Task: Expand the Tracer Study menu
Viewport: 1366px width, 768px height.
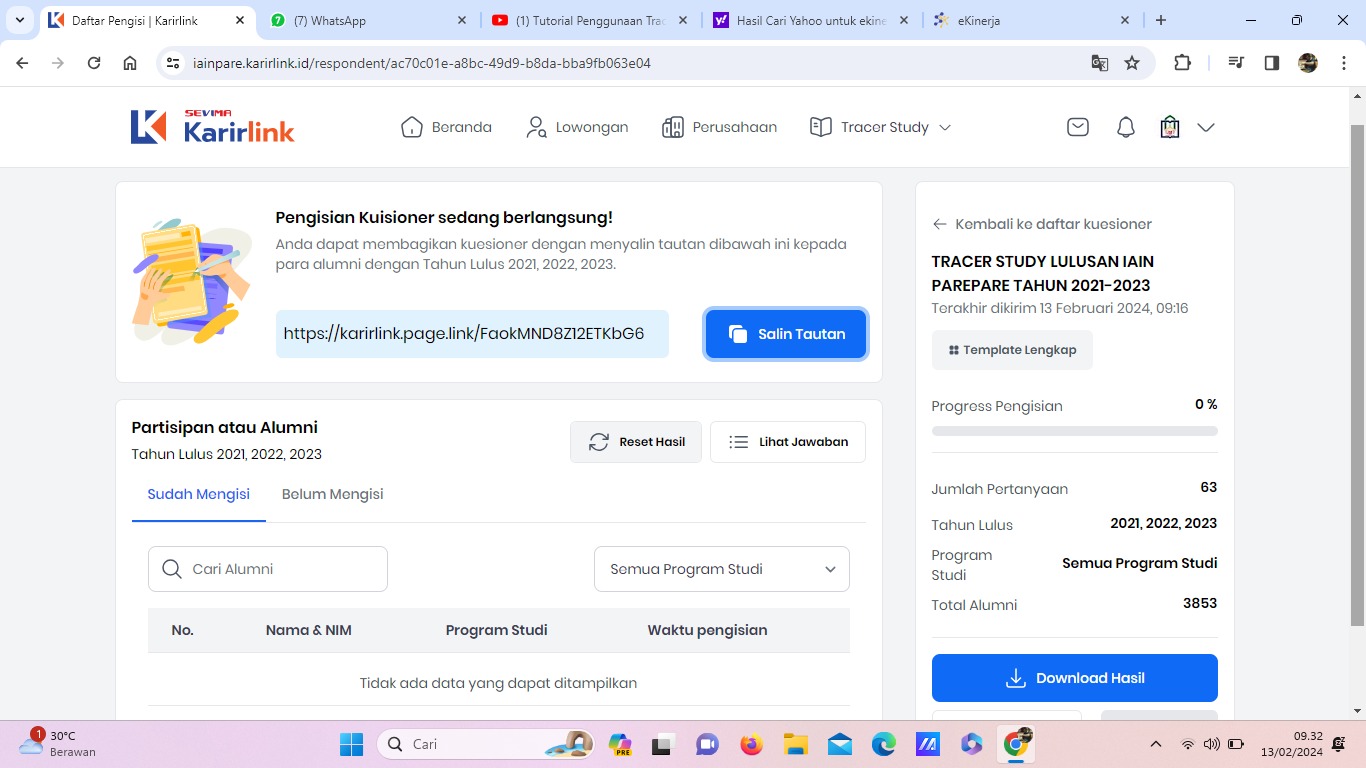Action: point(880,127)
